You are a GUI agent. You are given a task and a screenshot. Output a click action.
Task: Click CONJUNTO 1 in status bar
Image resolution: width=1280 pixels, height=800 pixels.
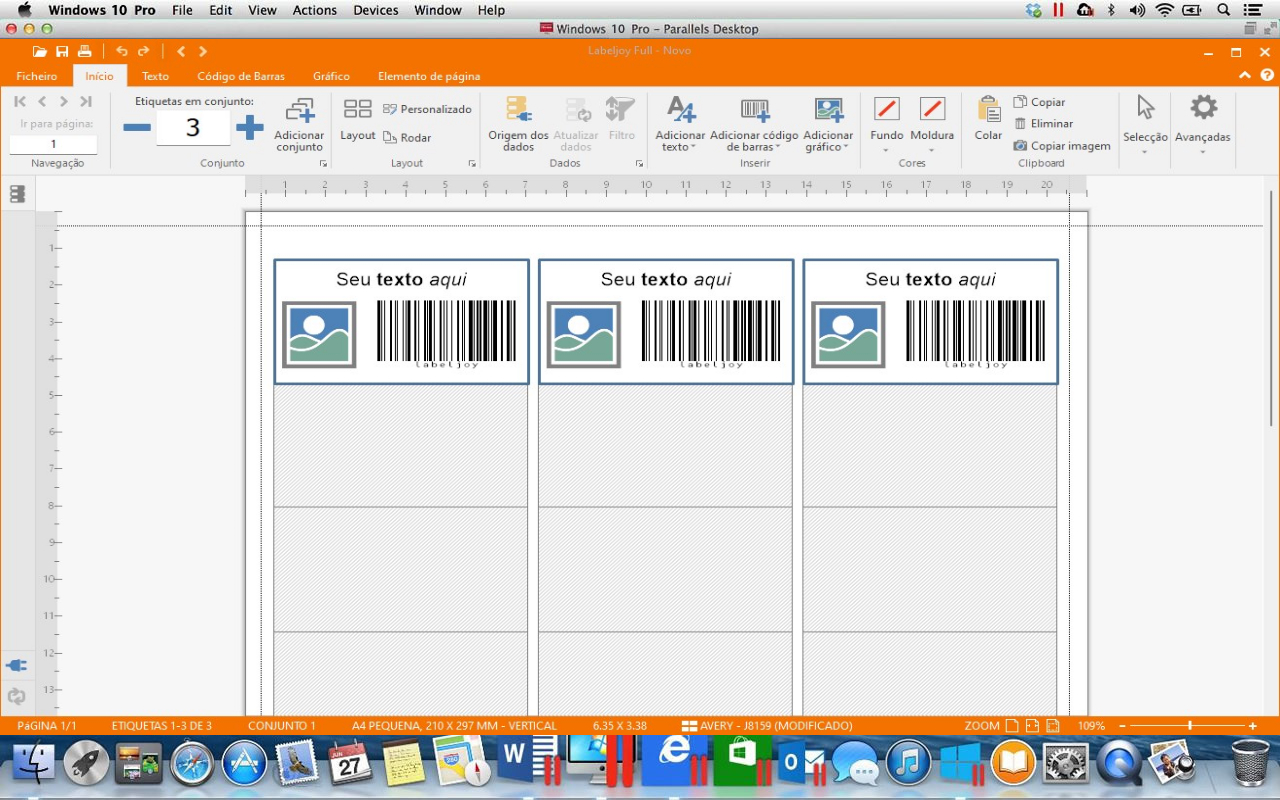282,726
